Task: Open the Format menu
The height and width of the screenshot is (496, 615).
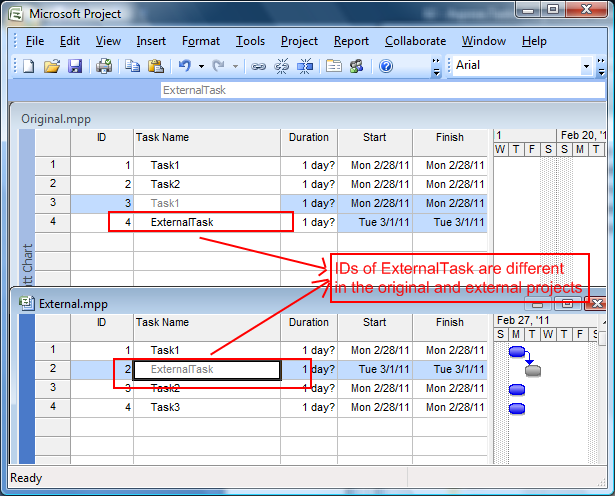Action: (x=201, y=41)
